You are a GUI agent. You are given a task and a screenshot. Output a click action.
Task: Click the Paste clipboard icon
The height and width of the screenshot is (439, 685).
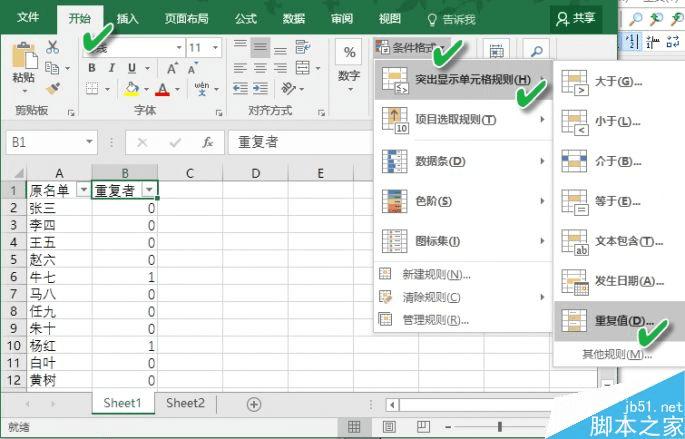pos(24,55)
